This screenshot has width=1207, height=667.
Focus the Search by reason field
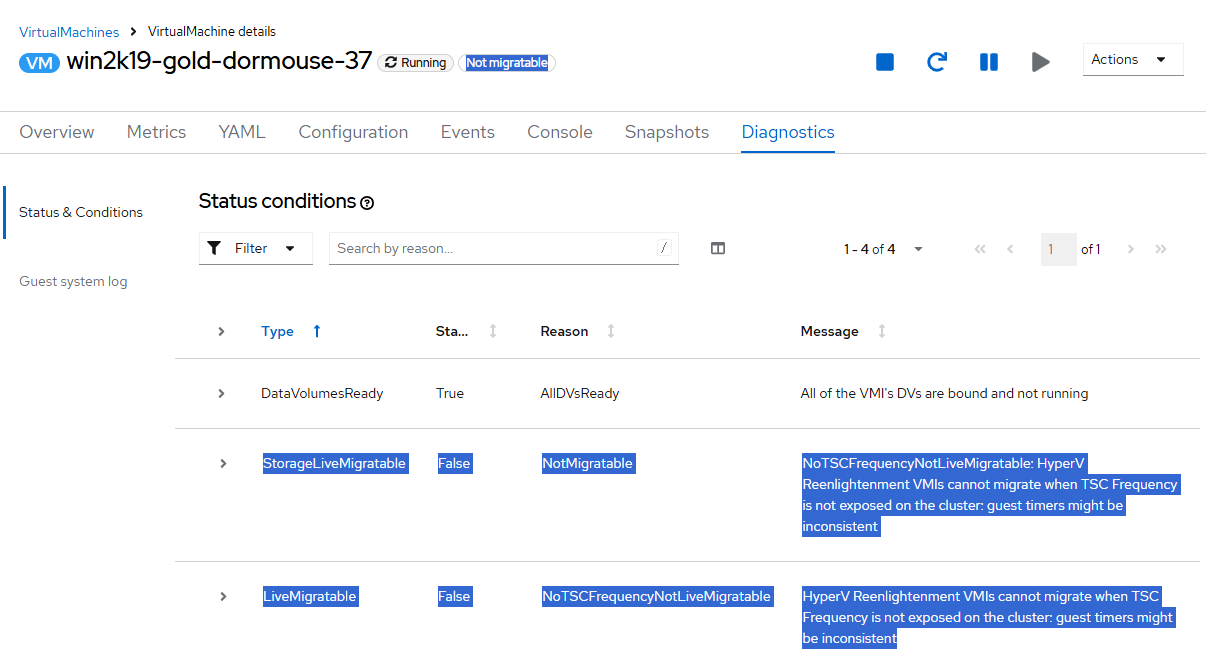coord(504,248)
